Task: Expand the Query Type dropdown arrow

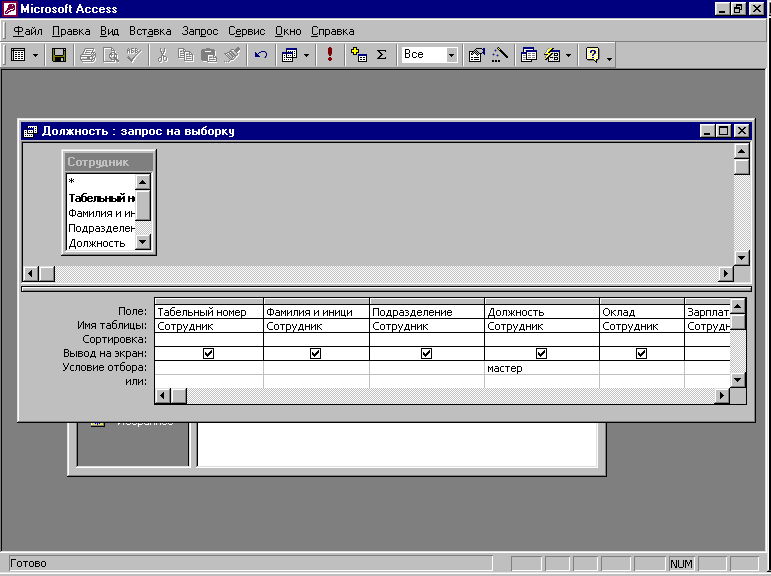Action: point(306,55)
